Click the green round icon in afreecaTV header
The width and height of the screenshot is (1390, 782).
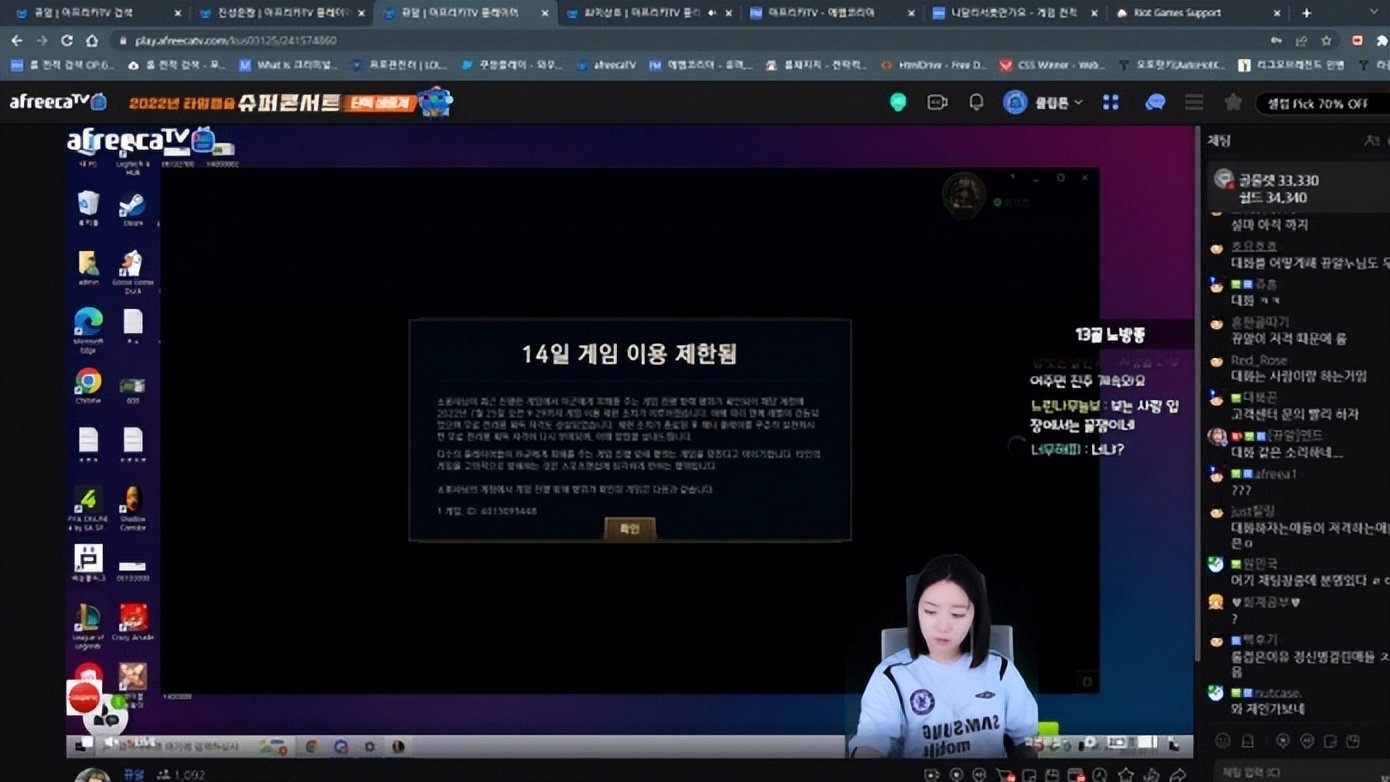point(898,102)
